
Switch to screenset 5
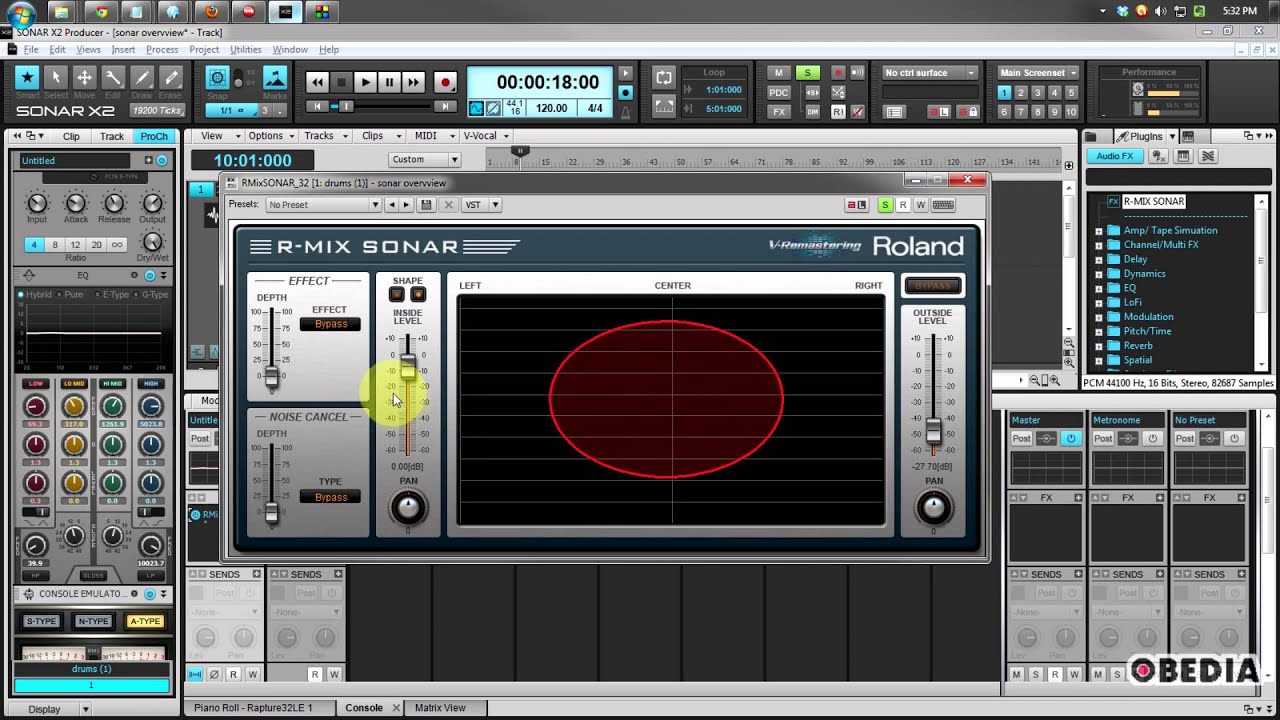(x=1072, y=93)
